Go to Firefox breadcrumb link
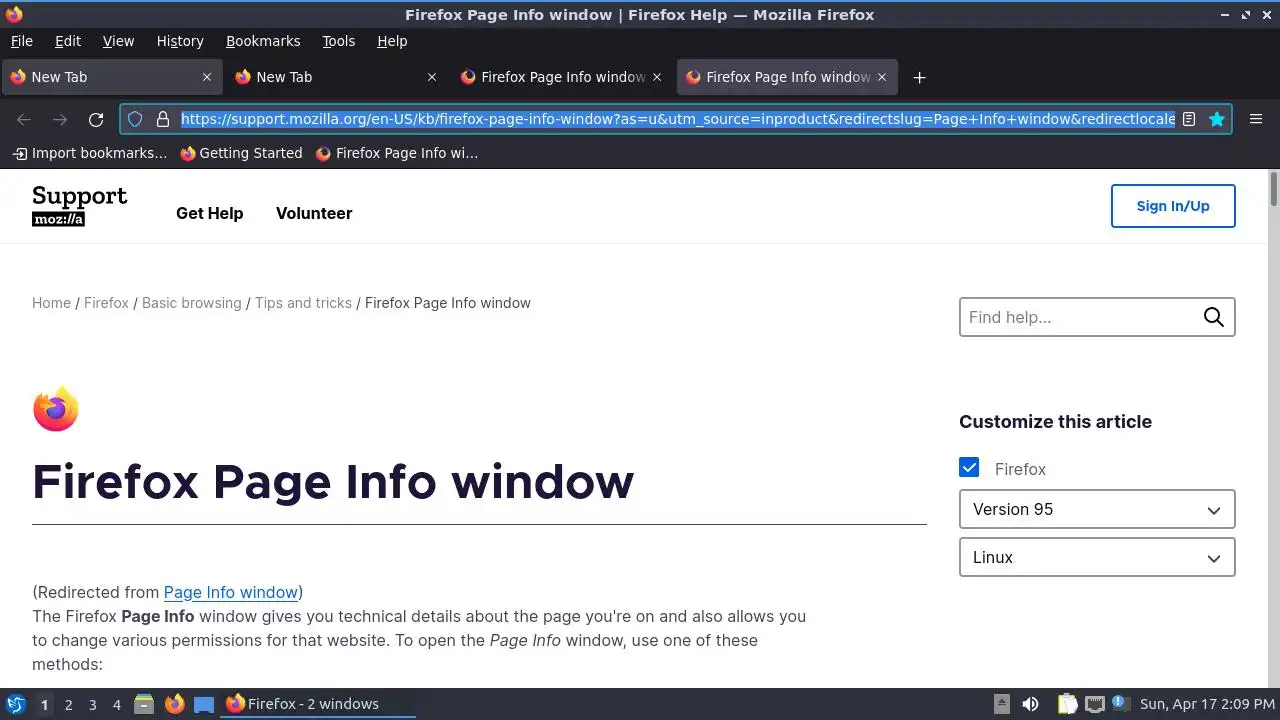The image size is (1280, 720). coord(106,303)
